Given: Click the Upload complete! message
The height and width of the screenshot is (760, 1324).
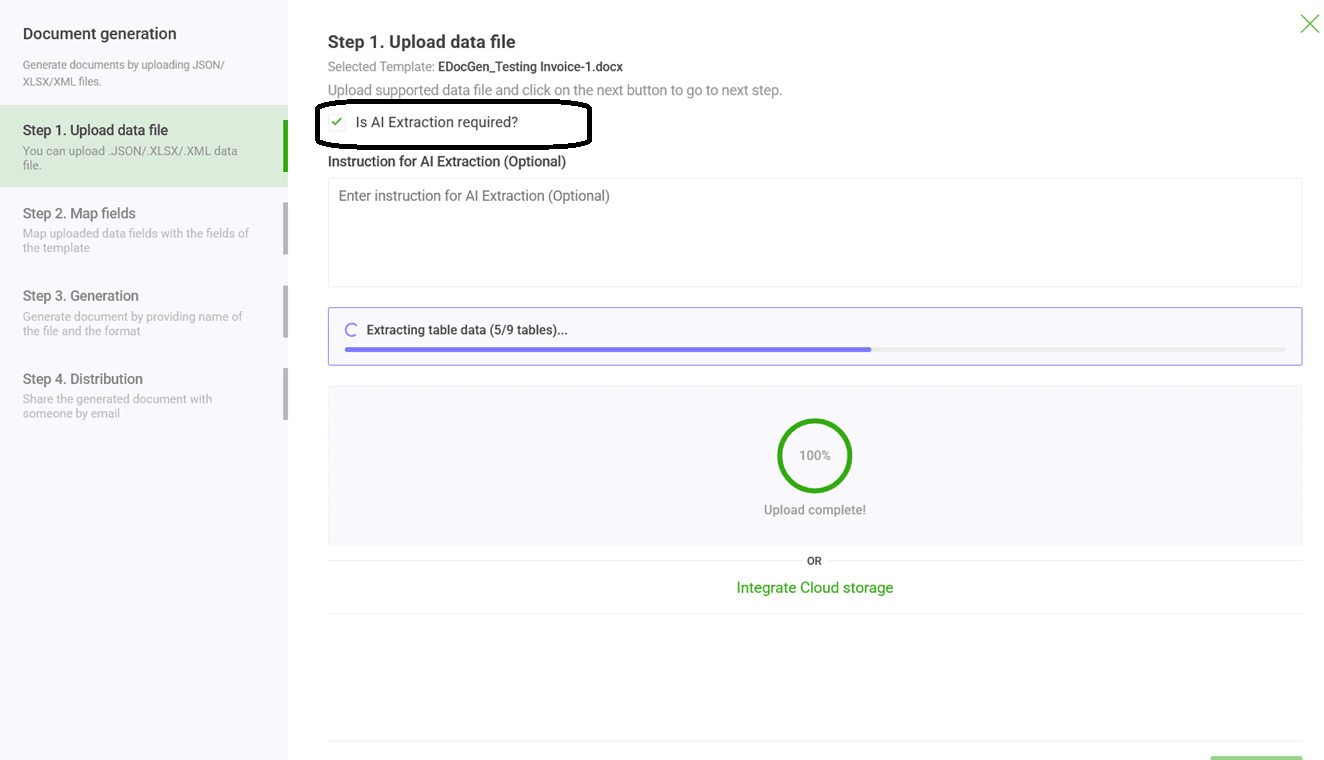Looking at the screenshot, I should (x=814, y=510).
